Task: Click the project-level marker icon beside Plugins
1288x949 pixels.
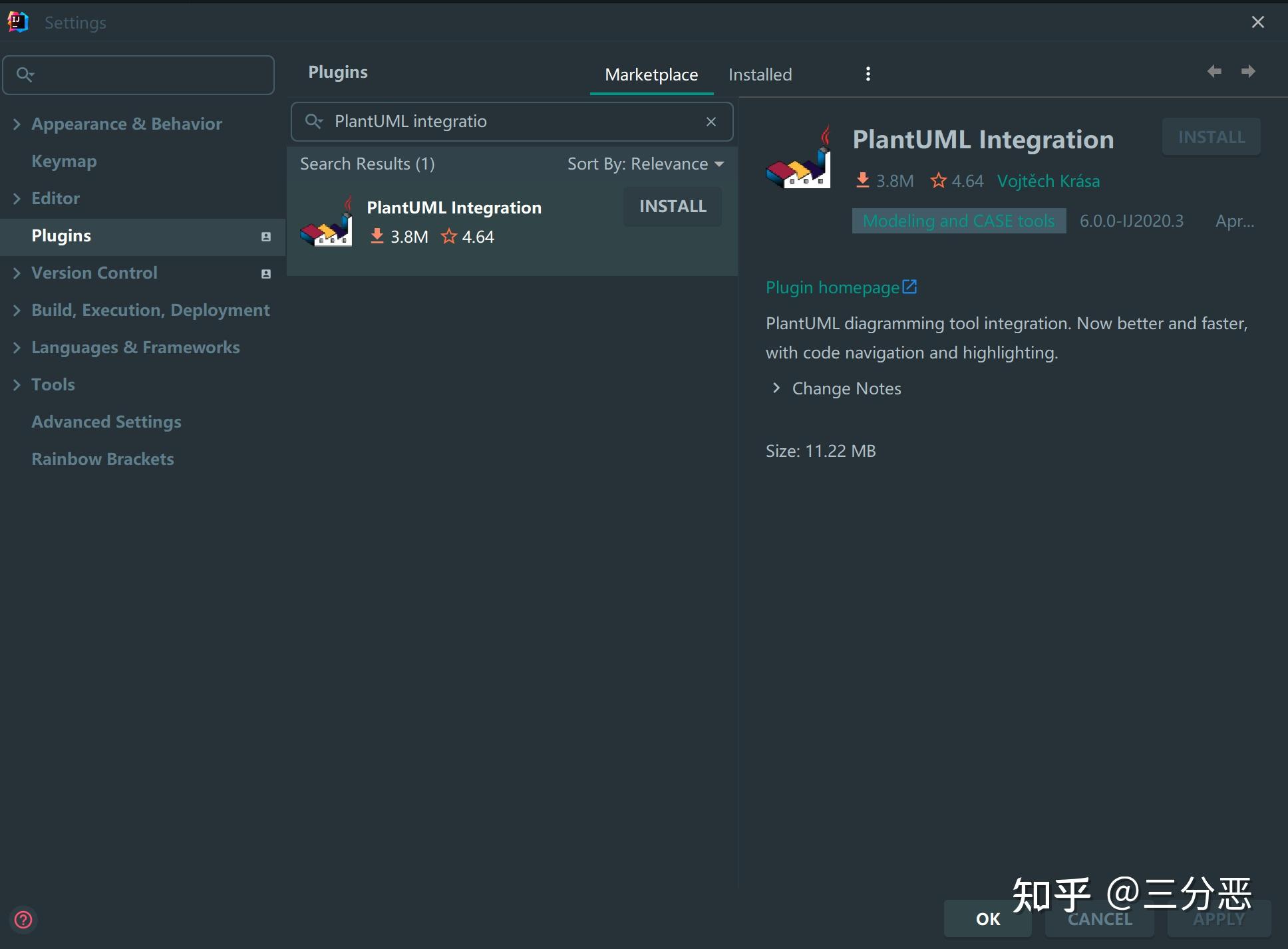Action: [x=266, y=237]
